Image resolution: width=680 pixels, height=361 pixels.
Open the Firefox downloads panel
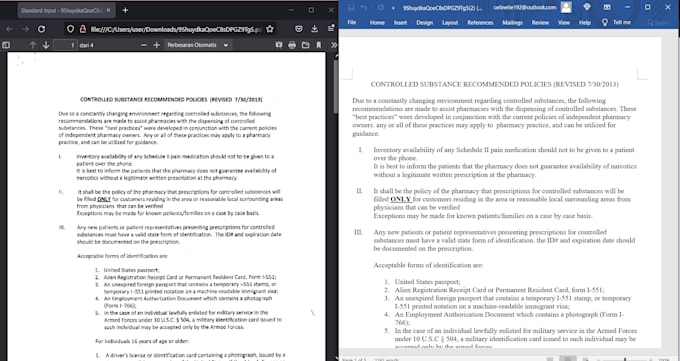click(314, 29)
